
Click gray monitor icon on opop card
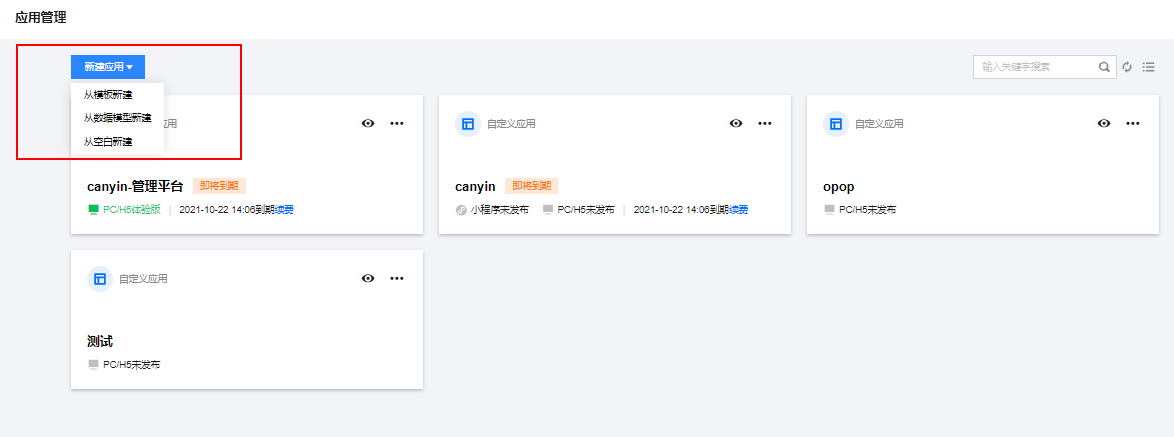(x=830, y=210)
